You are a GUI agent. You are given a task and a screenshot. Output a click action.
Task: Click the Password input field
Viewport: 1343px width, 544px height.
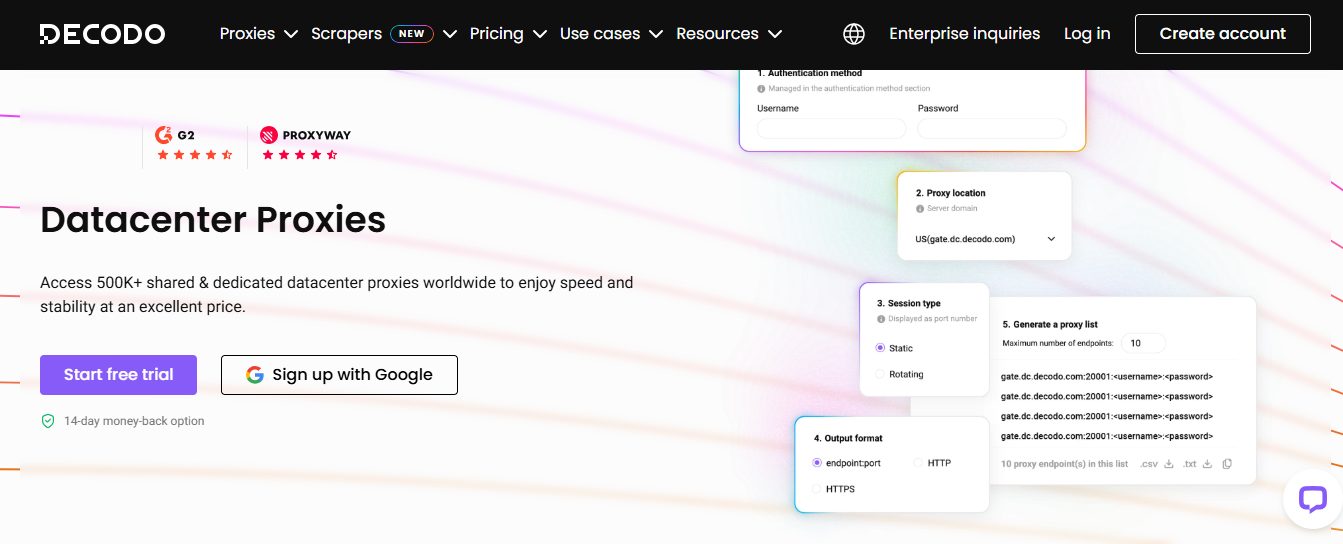tap(991, 128)
